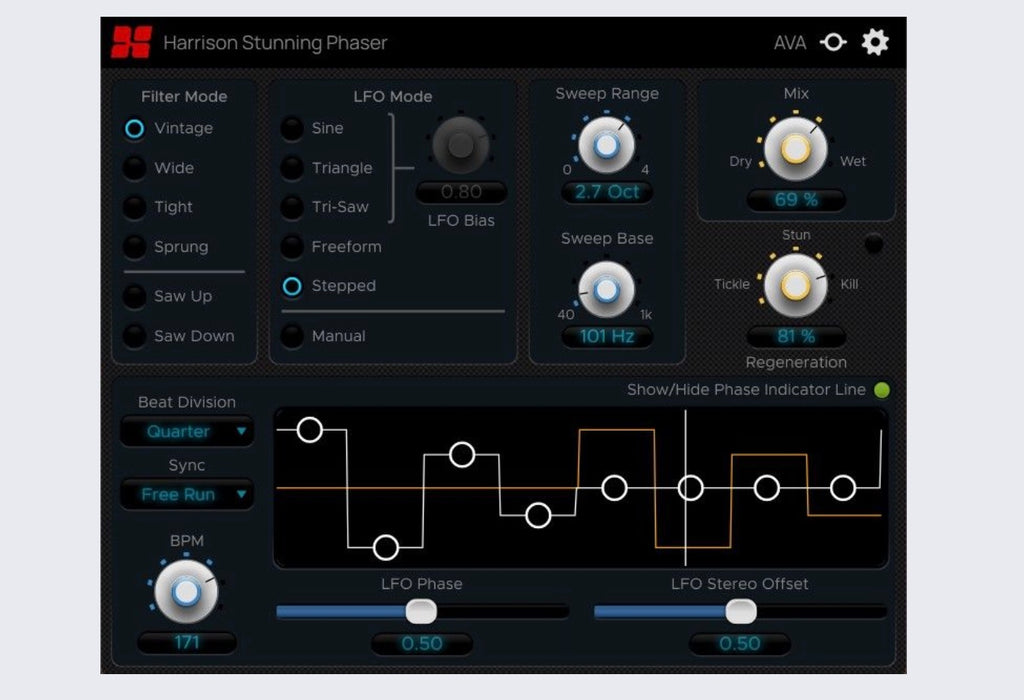Select Tight filter mode
The image size is (1024, 700).
(x=135, y=207)
